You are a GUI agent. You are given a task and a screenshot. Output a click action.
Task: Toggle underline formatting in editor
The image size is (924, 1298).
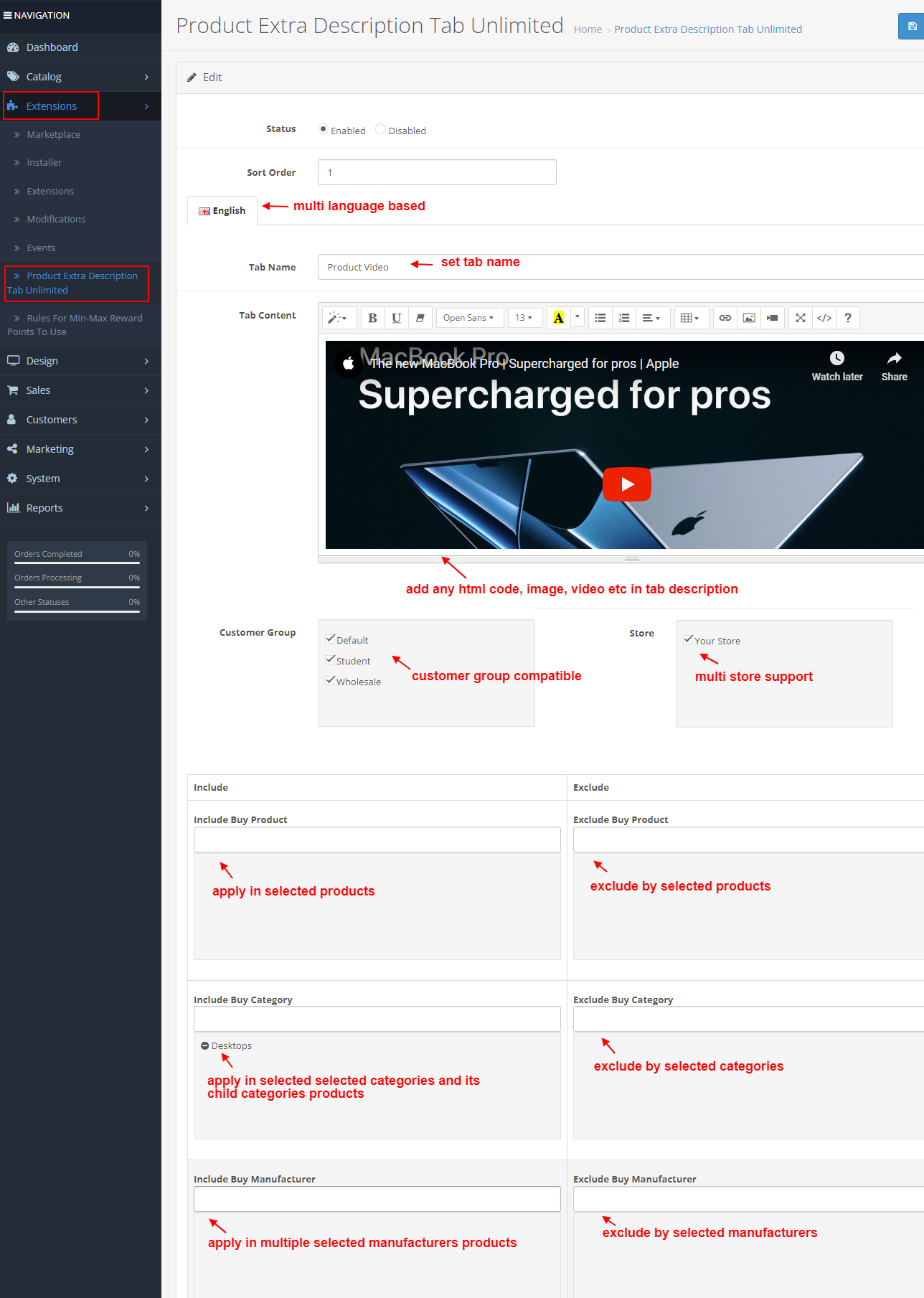point(396,318)
